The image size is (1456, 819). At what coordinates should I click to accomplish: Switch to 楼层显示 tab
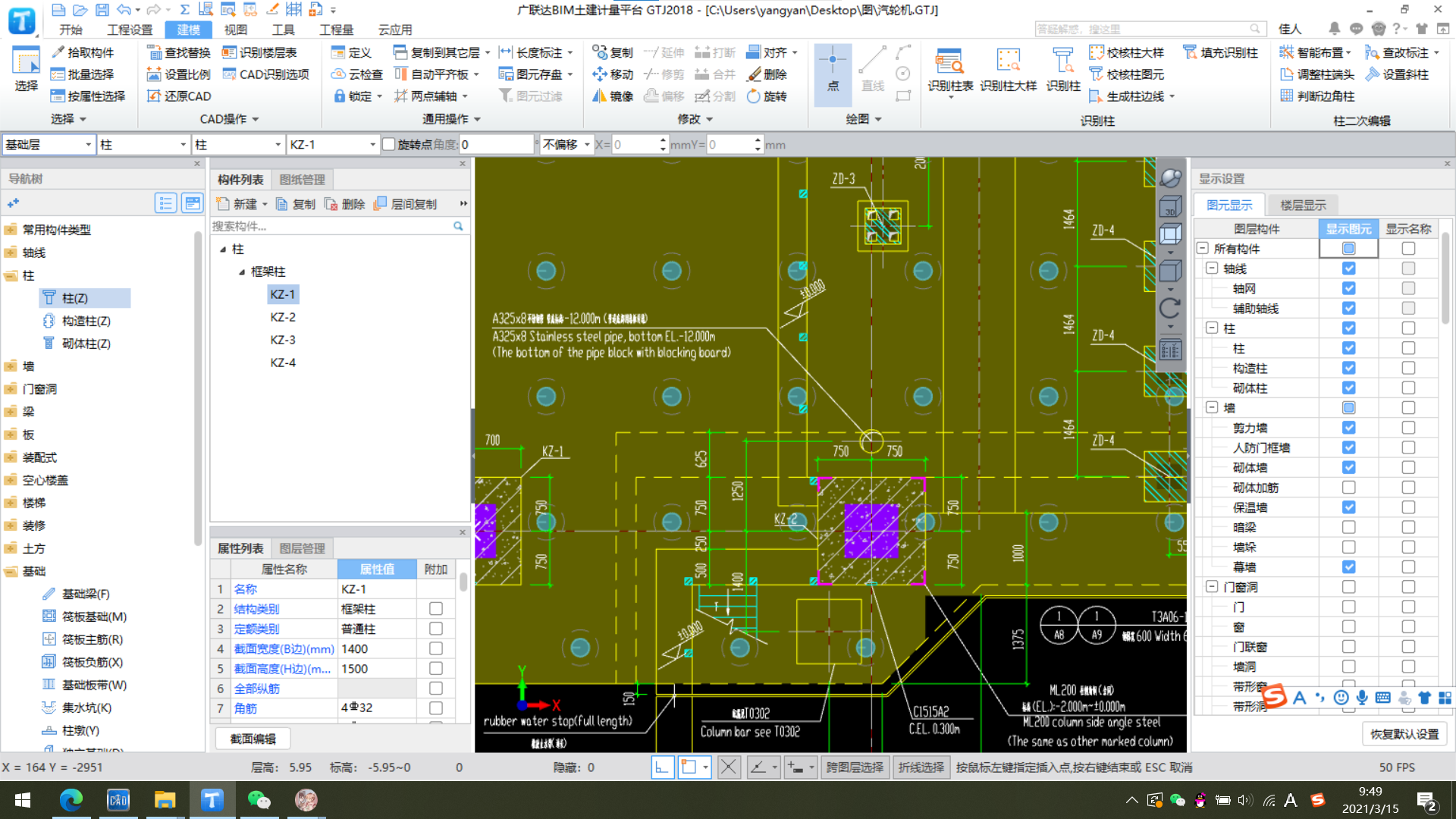click(x=1303, y=205)
